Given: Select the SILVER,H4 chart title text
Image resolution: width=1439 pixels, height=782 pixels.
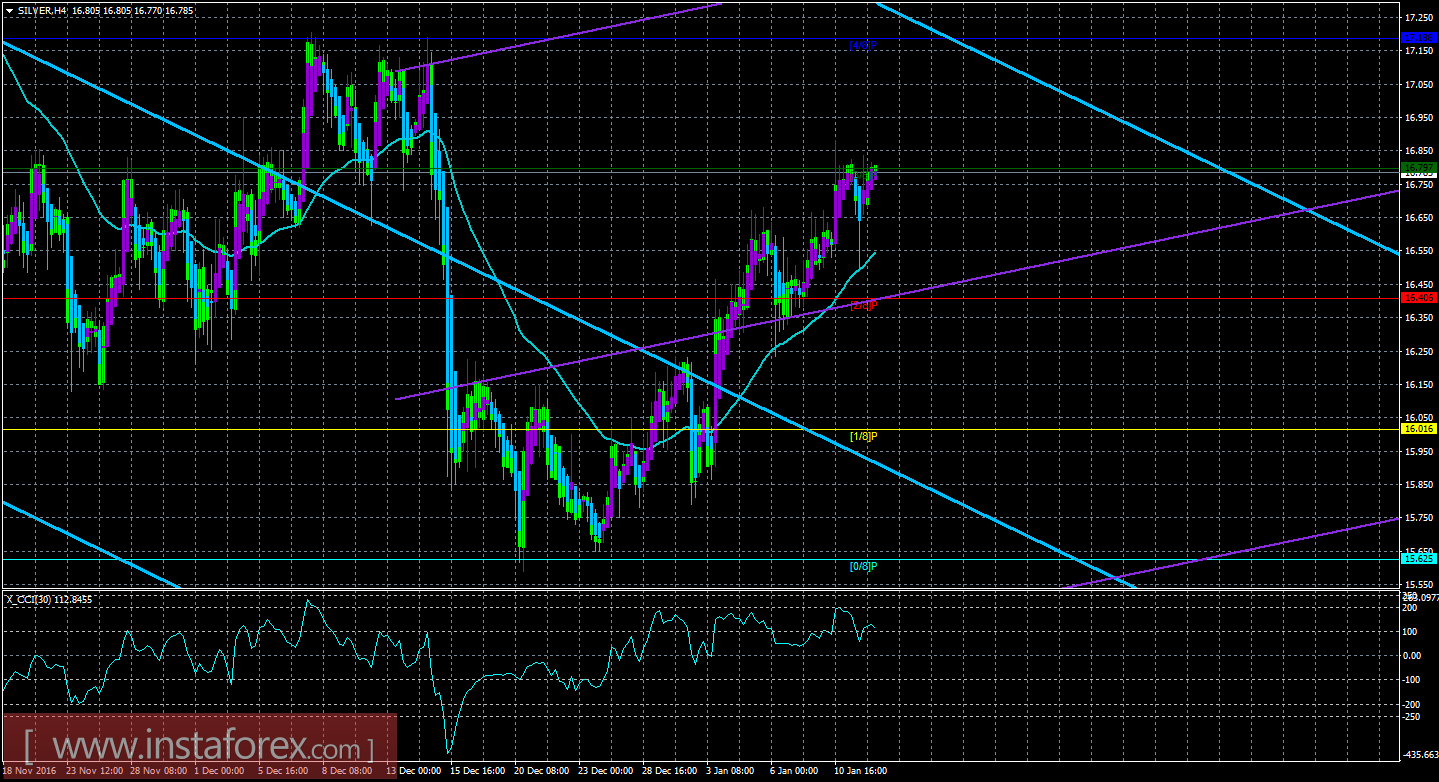Looking at the screenshot, I should pos(41,9).
